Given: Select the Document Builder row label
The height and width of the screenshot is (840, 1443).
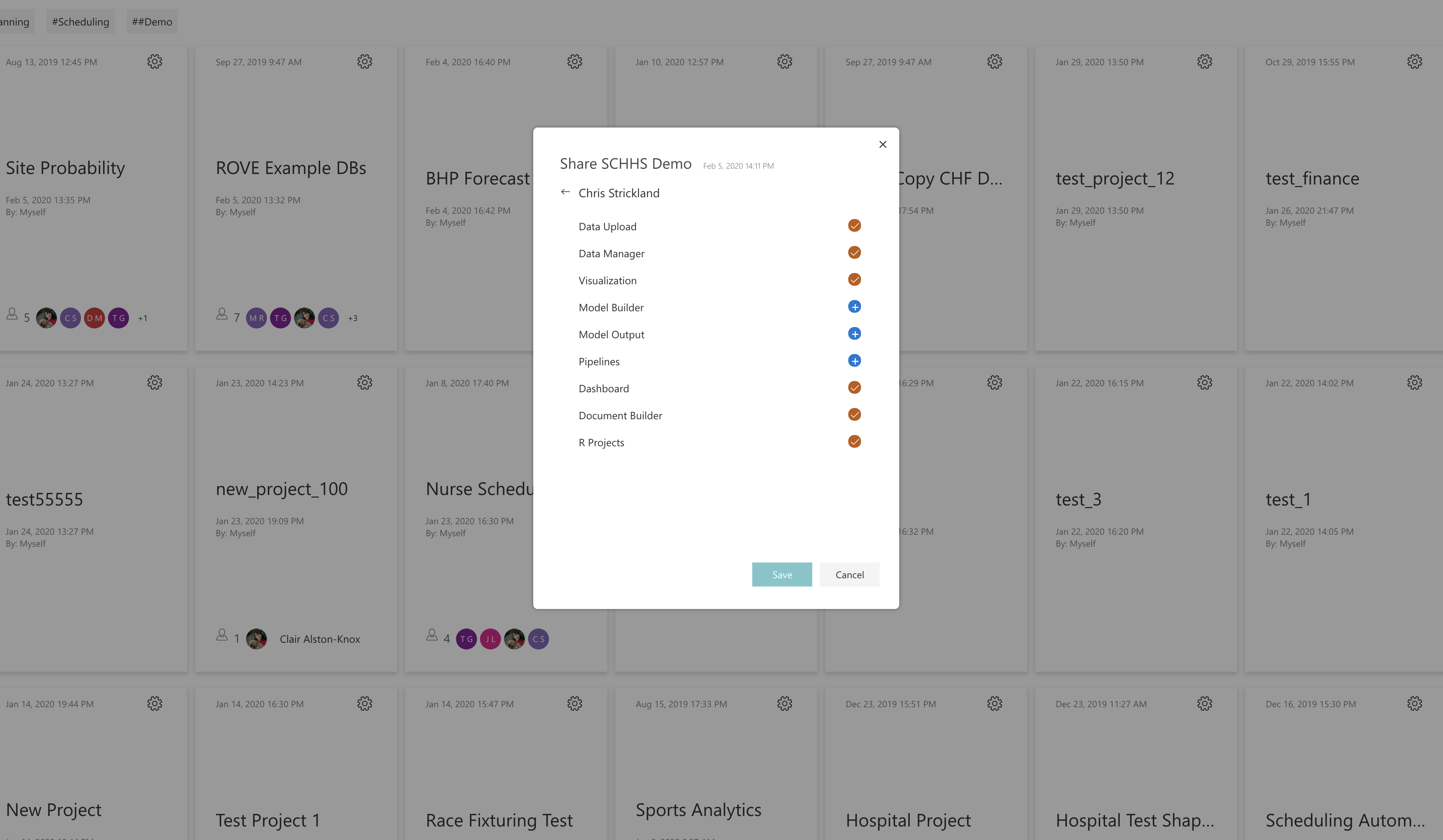Looking at the screenshot, I should click(x=620, y=416).
